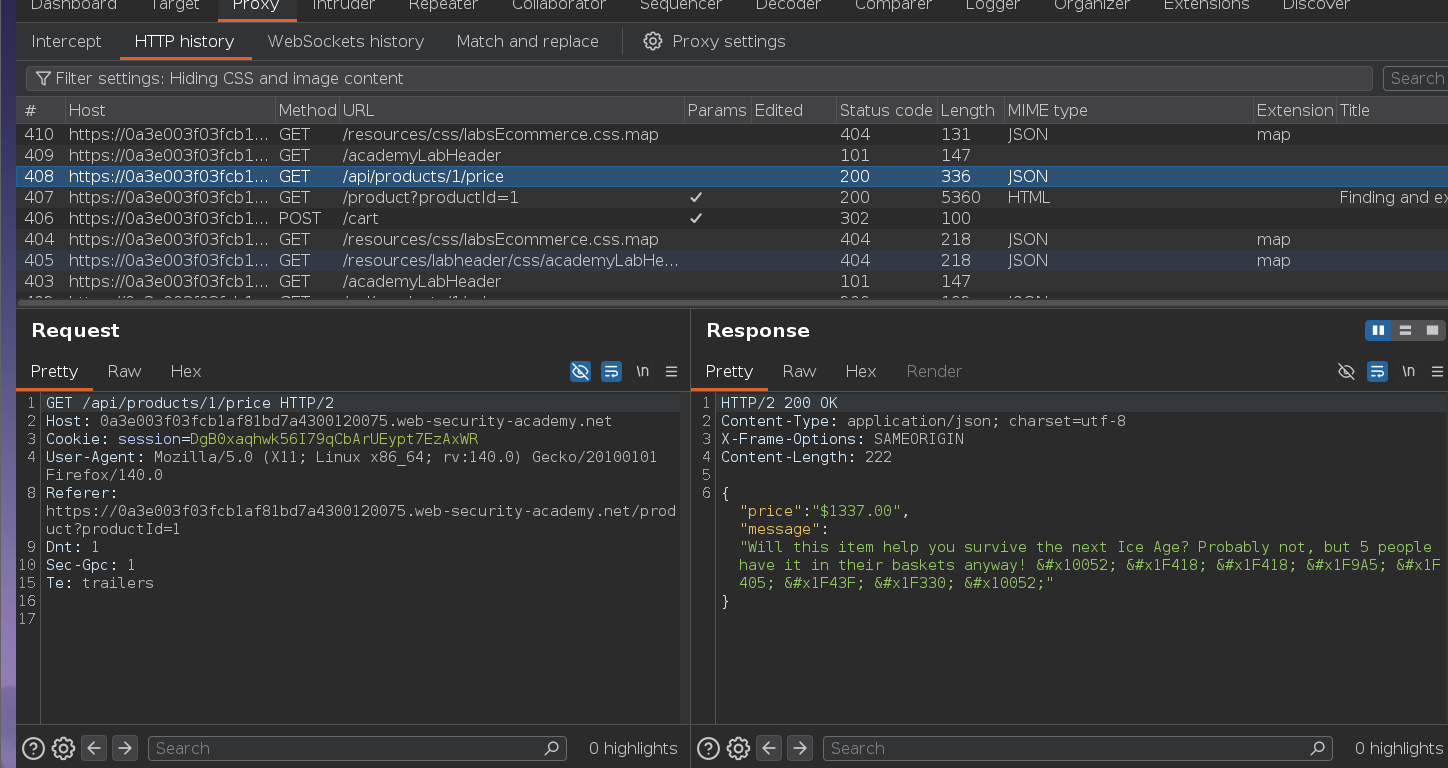Image resolution: width=1448 pixels, height=768 pixels.
Task: Select history row 406 POST /cart
Action: pyautogui.click(x=732, y=218)
